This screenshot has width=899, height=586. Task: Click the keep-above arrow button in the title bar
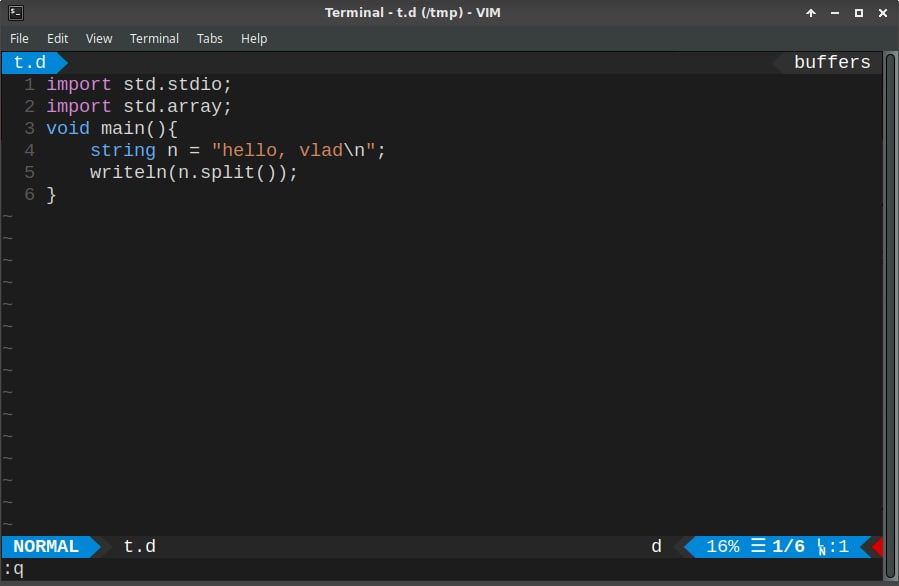point(811,13)
